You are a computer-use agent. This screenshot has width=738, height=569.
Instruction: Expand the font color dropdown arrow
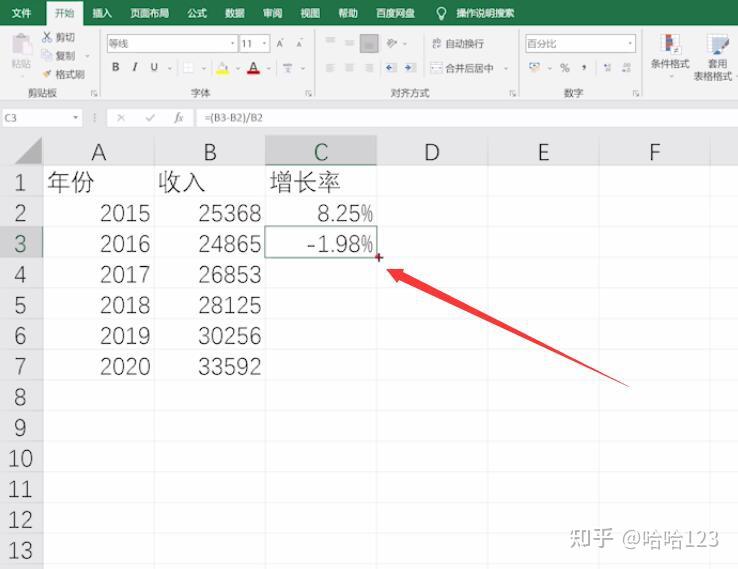(269, 69)
